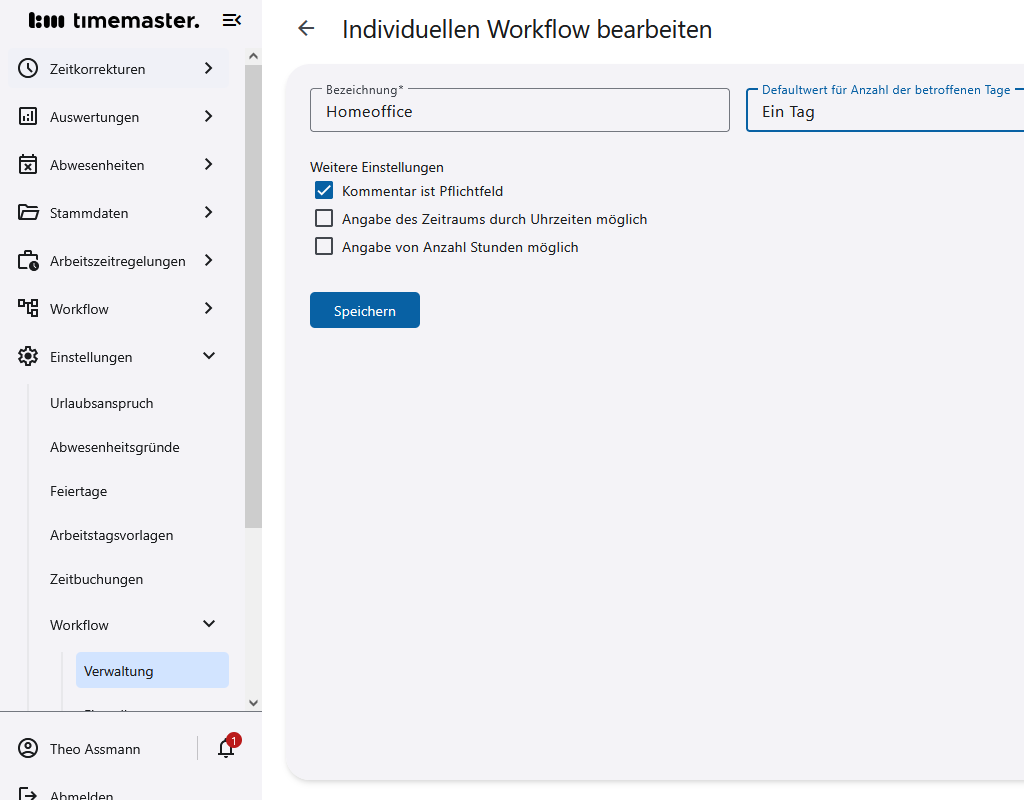The width and height of the screenshot is (1024, 800).
Task: Open the Stammdaten folder icon
Action: (x=27, y=212)
